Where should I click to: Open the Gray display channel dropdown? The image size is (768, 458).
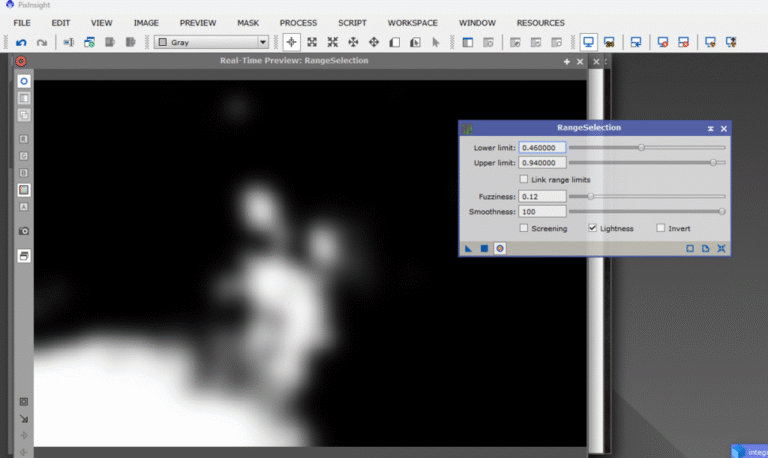point(212,42)
